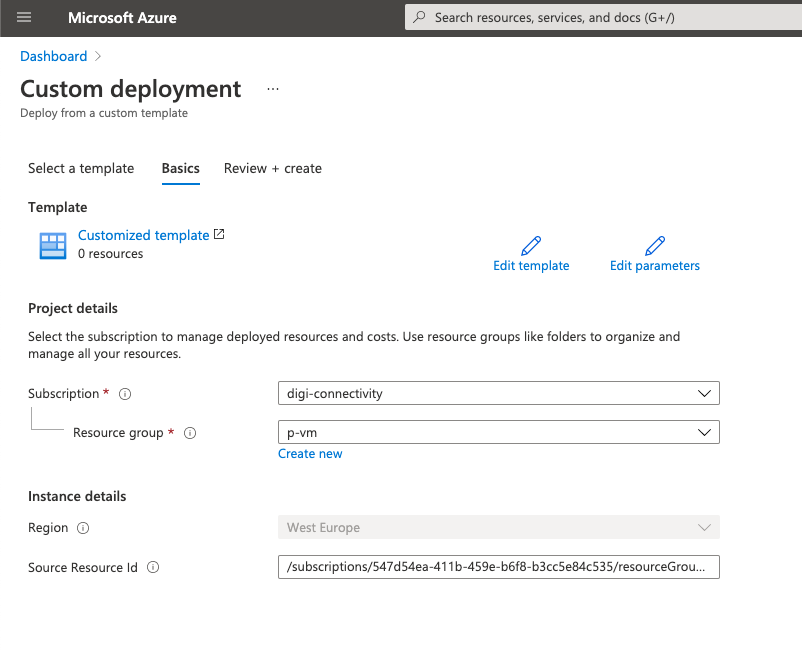The image size is (802, 651).
Task: Show info tooltip for Source Resource Id
Action: pyautogui.click(x=153, y=567)
